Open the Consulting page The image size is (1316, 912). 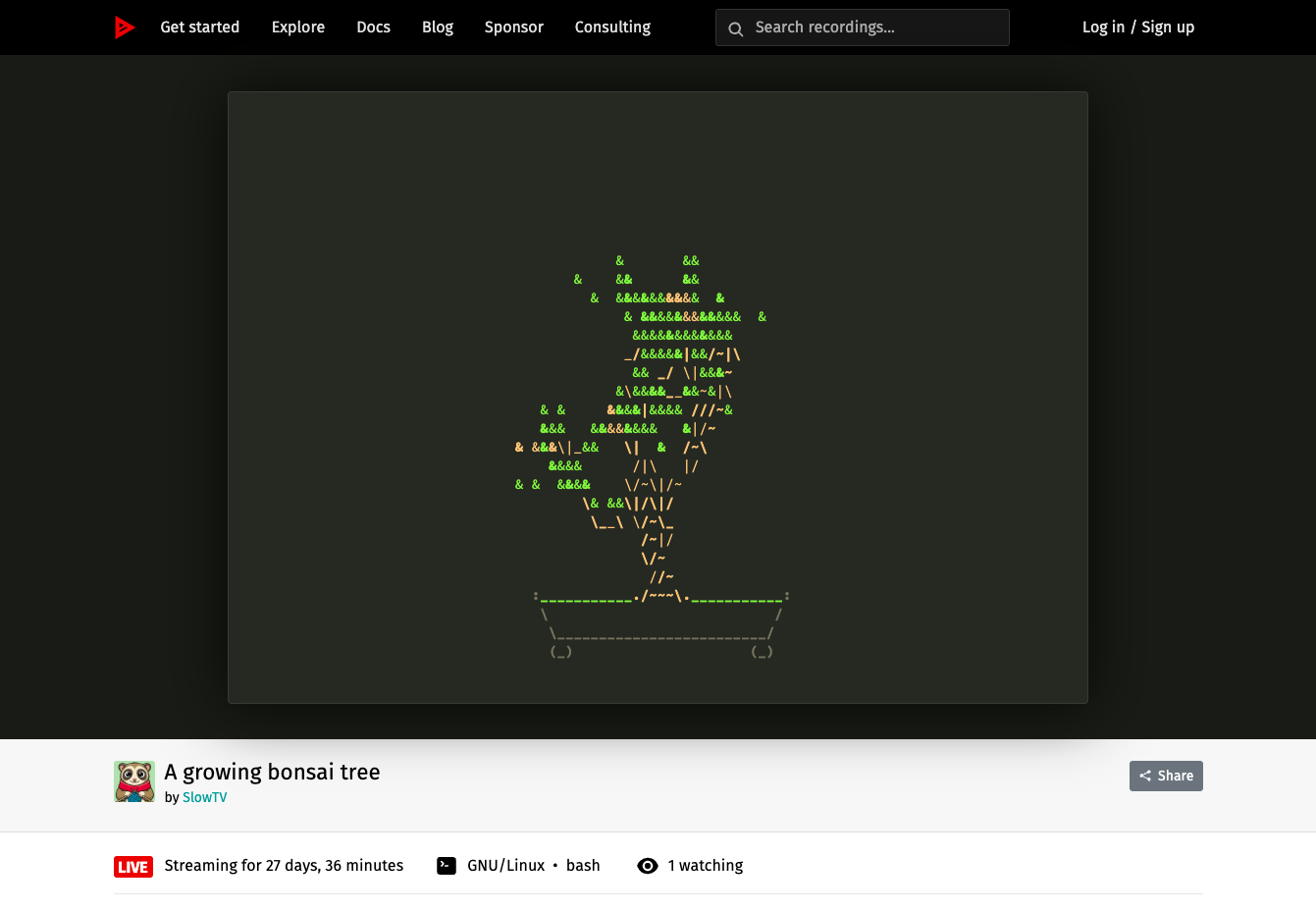click(x=612, y=27)
